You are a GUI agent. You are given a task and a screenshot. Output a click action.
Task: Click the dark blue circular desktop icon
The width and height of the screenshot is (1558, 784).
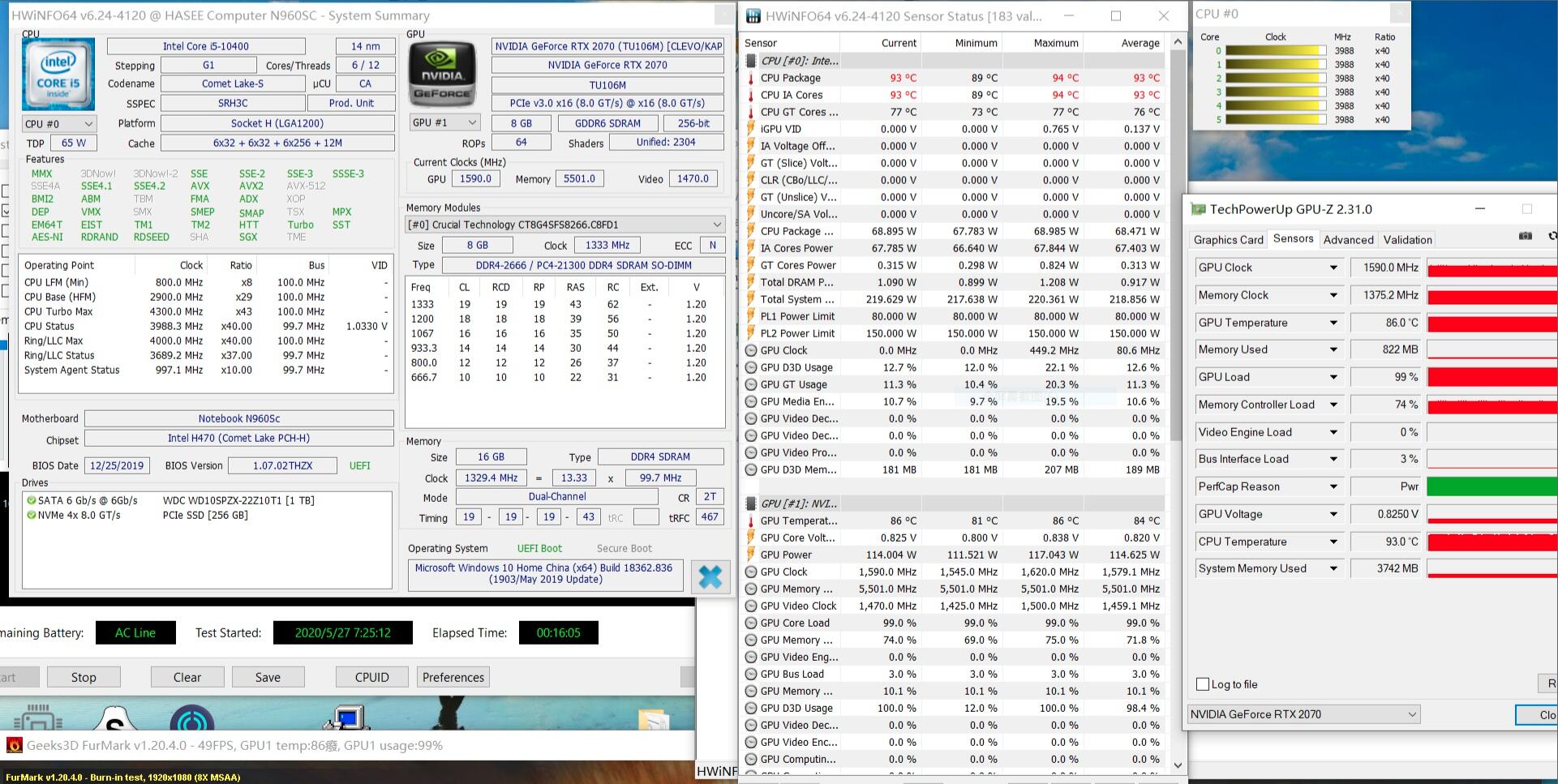(192, 717)
